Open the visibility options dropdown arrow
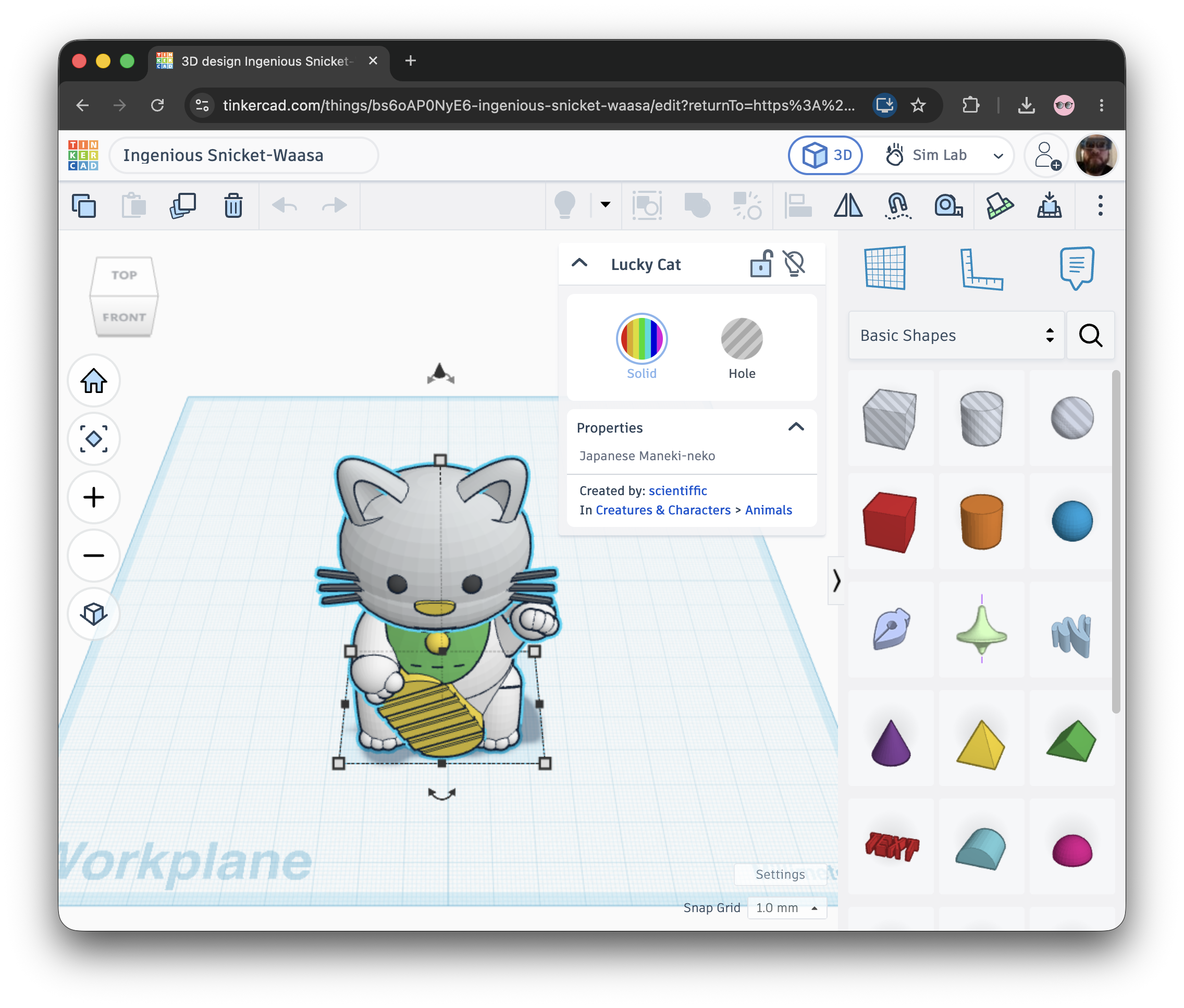Screen dimensions: 1184x1008 [x=606, y=205]
